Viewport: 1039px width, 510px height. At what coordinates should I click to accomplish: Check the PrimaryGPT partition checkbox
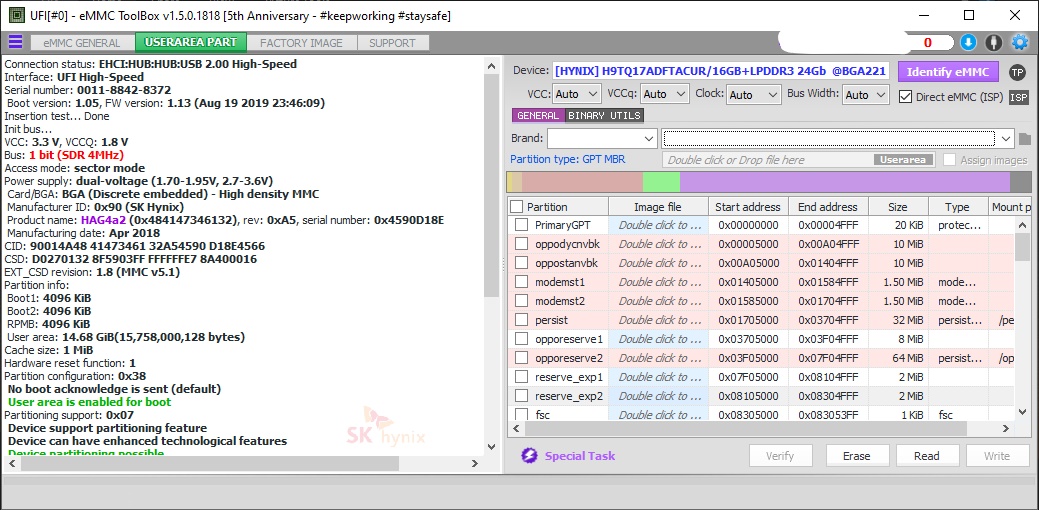[x=521, y=225]
